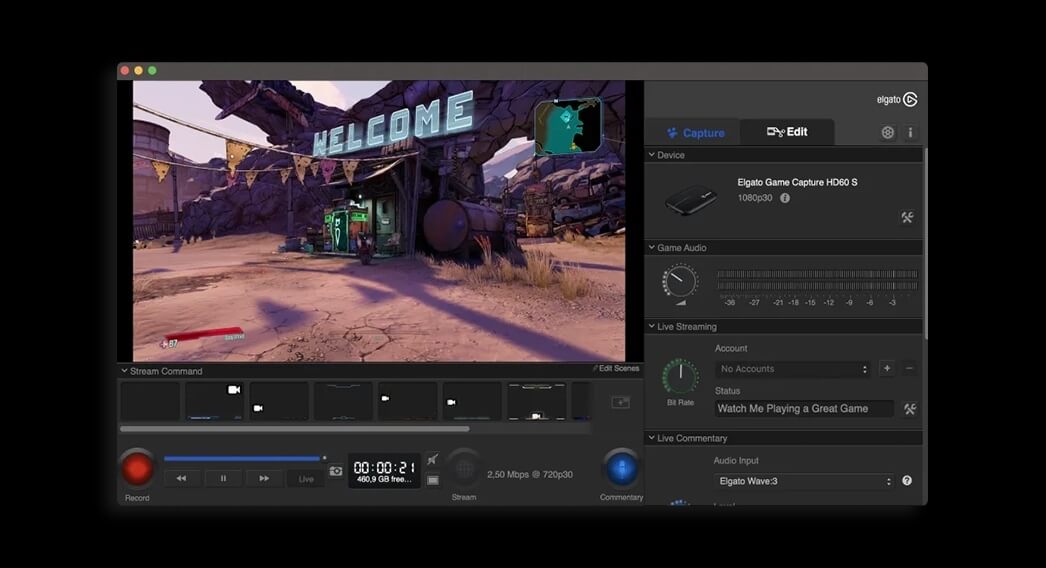Click the blue flashback timeline bar
Image resolution: width=1046 pixels, height=568 pixels.
tap(242, 459)
